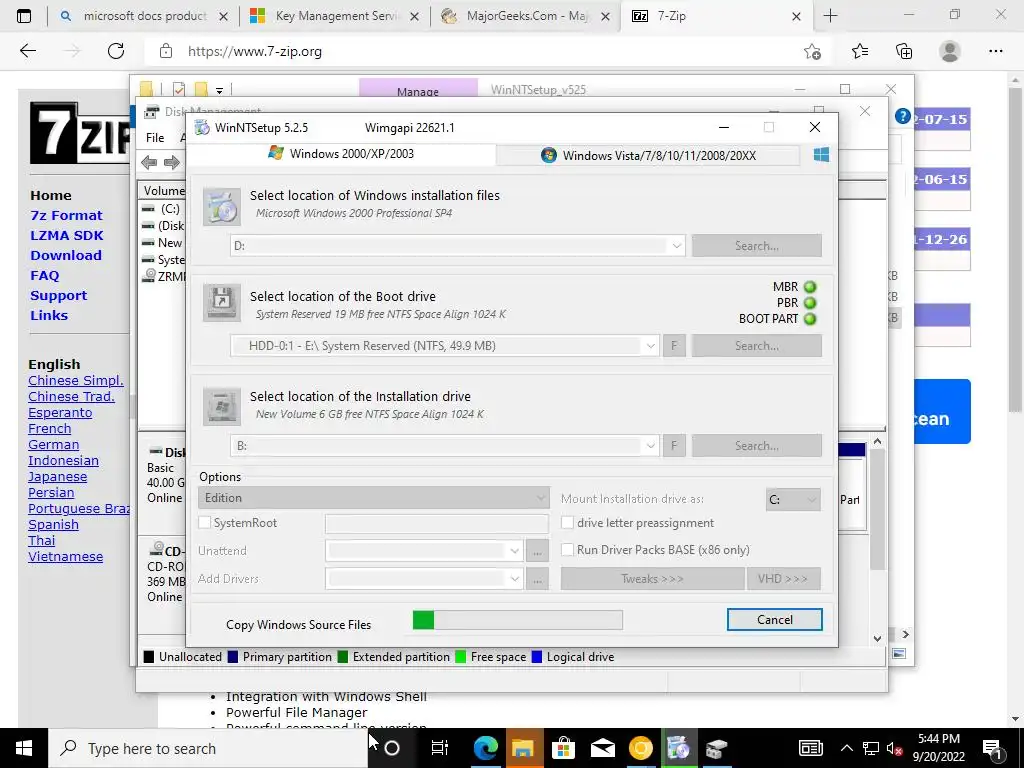Click Search for Windows installation files

(756, 246)
